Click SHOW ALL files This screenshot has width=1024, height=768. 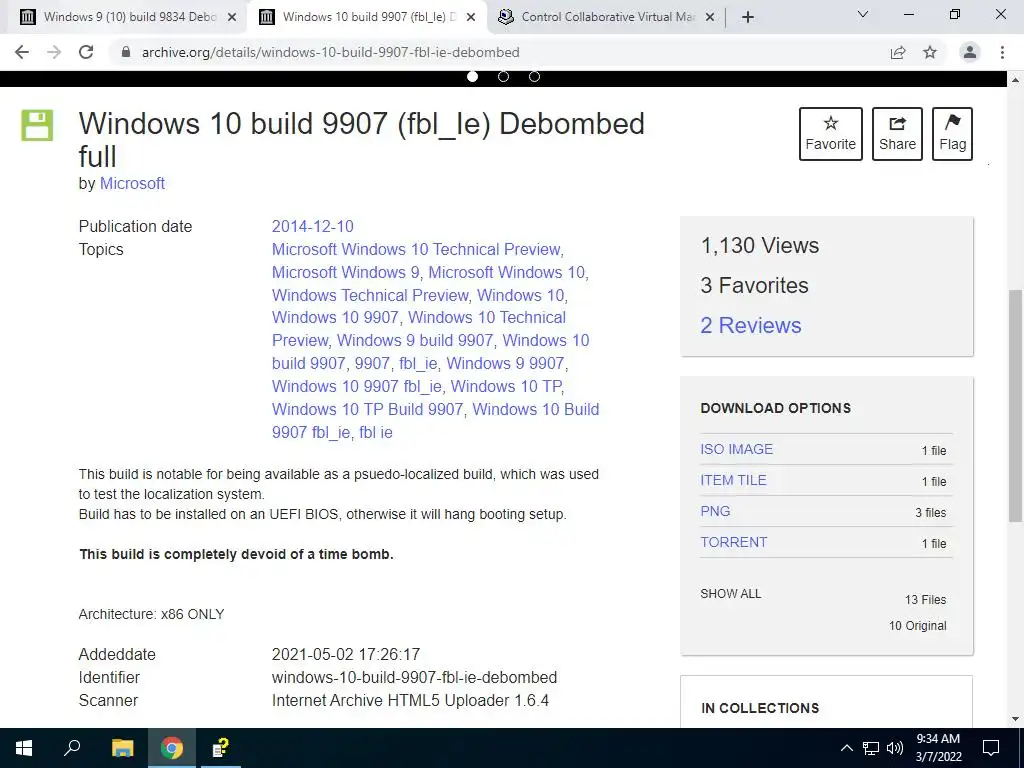coord(731,594)
